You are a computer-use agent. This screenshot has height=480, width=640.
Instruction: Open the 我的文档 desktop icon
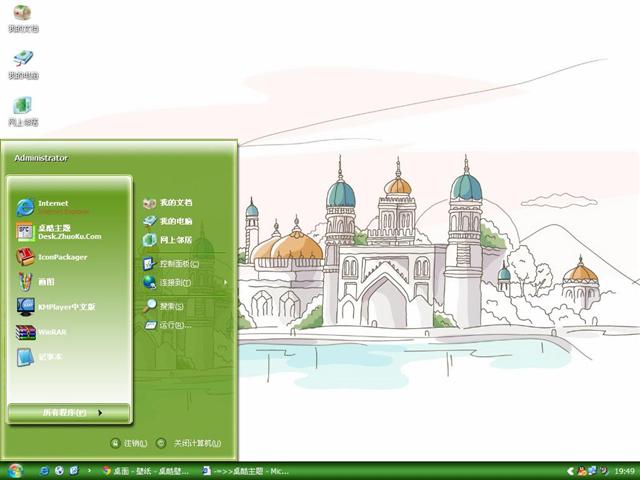(23, 18)
